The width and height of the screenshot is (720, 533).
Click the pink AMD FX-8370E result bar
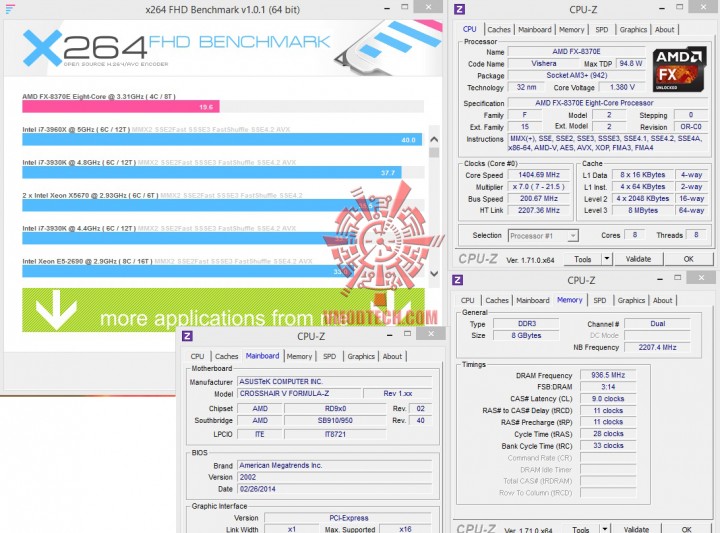pos(121,107)
